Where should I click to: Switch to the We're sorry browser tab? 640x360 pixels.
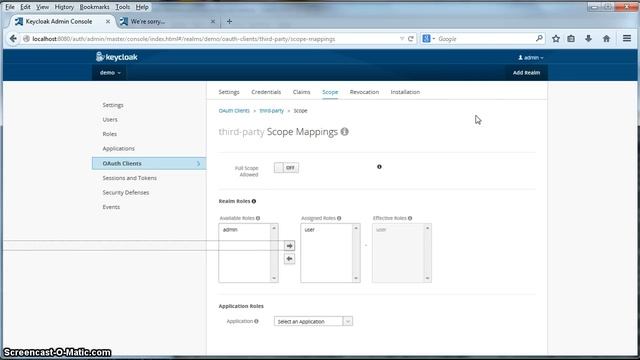pyautogui.click(x=169, y=22)
